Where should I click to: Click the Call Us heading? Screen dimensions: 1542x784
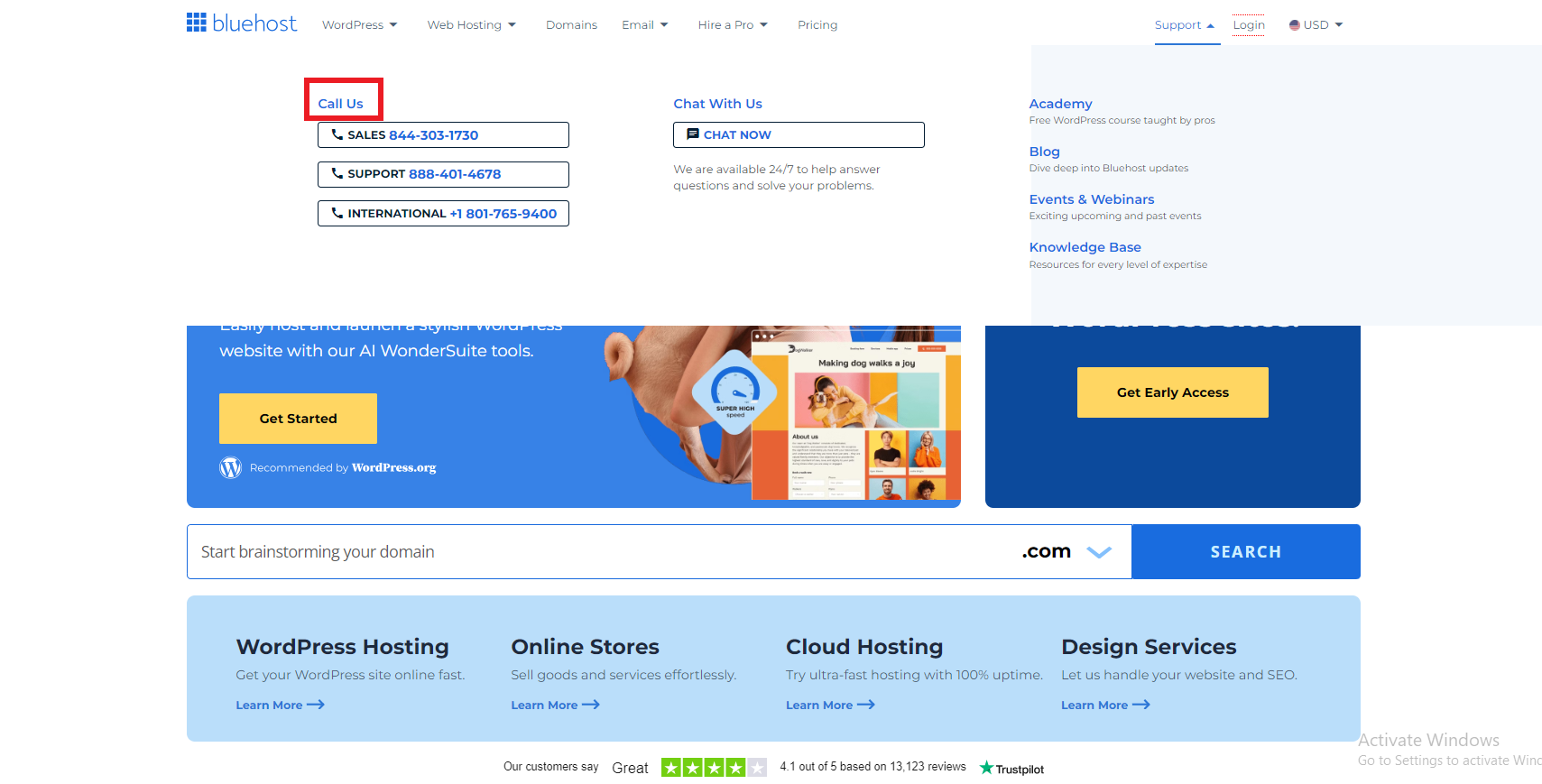[x=340, y=104]
